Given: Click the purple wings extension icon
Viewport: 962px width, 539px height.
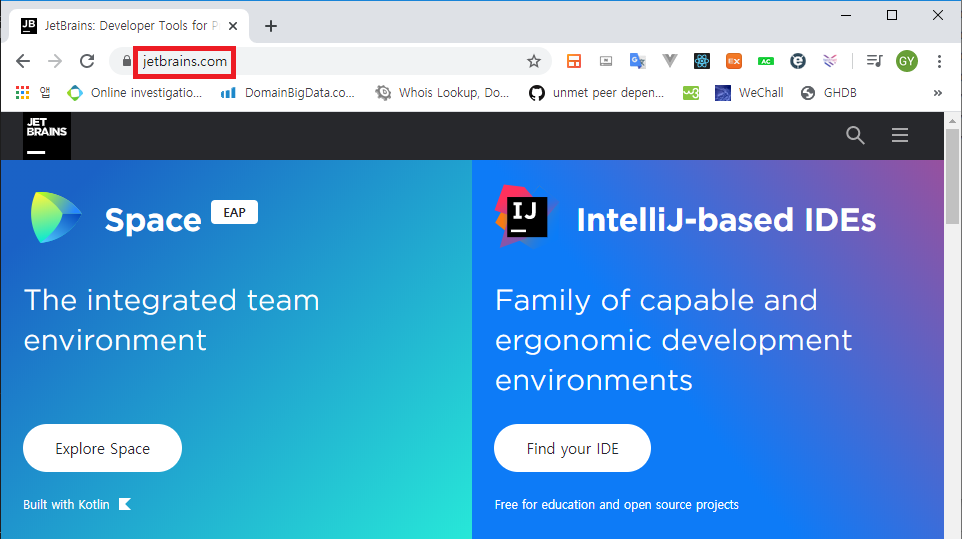Looking at the screenshot, I should 830,61.
